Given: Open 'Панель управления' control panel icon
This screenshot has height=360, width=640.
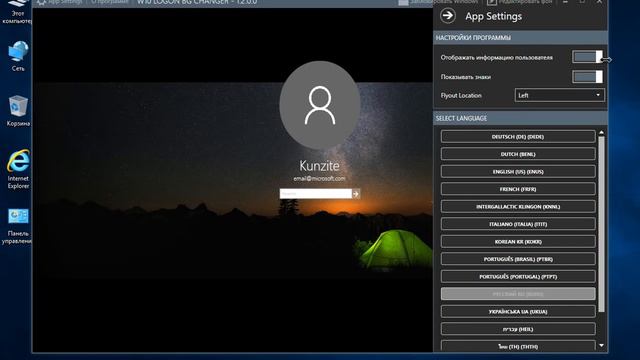Looking at the screenshot, I should pos(17,226).
